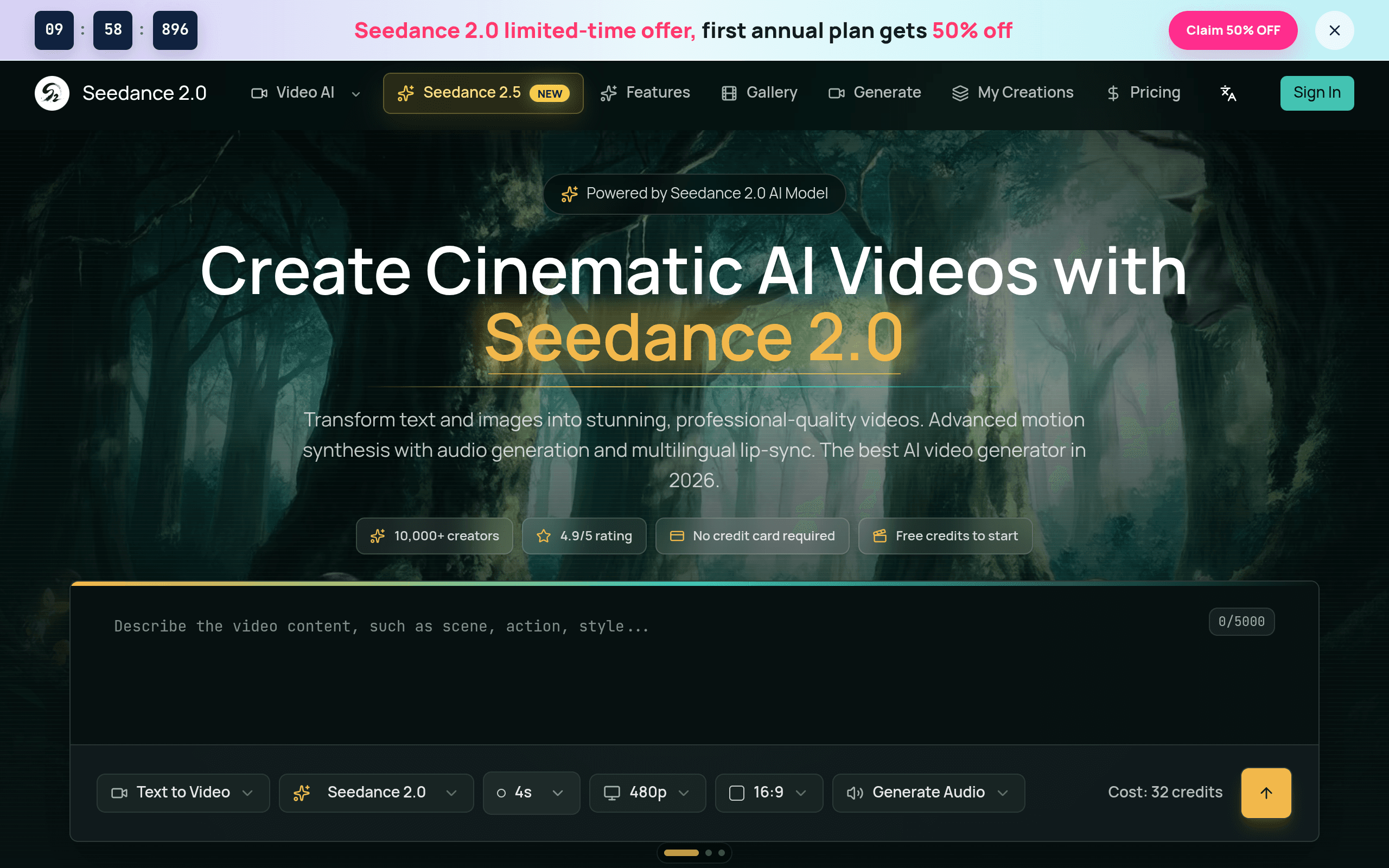This screenshot has width=1389, height=868.
Task: Open My Creations page
Action: coord(1012,93)
